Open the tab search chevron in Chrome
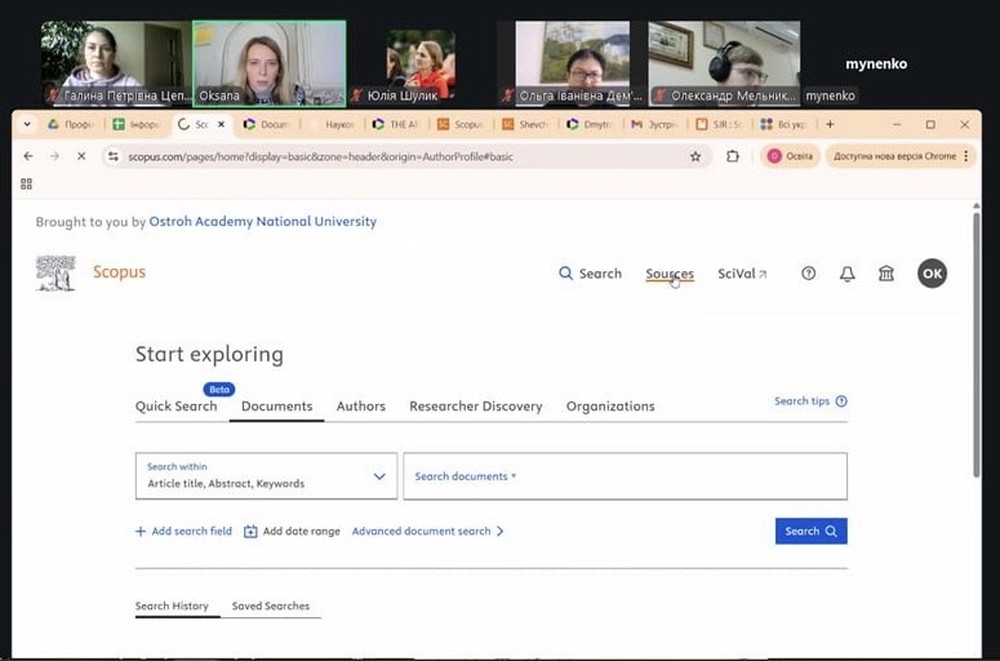The image size is (1000, 661). click(x=27, y=125)
